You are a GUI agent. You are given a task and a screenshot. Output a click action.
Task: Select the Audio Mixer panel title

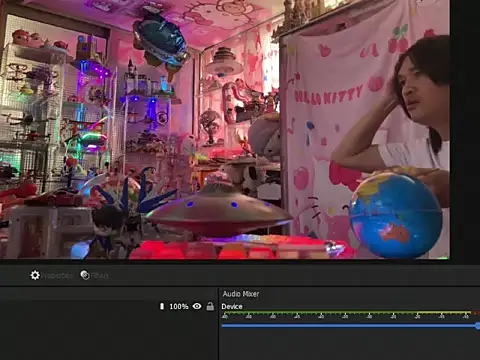[241, 294]
